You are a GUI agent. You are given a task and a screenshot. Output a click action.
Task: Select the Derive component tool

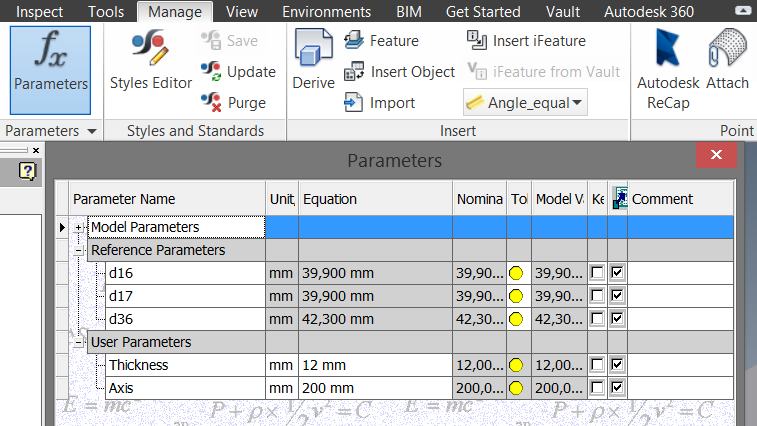(x=313, y=59)
